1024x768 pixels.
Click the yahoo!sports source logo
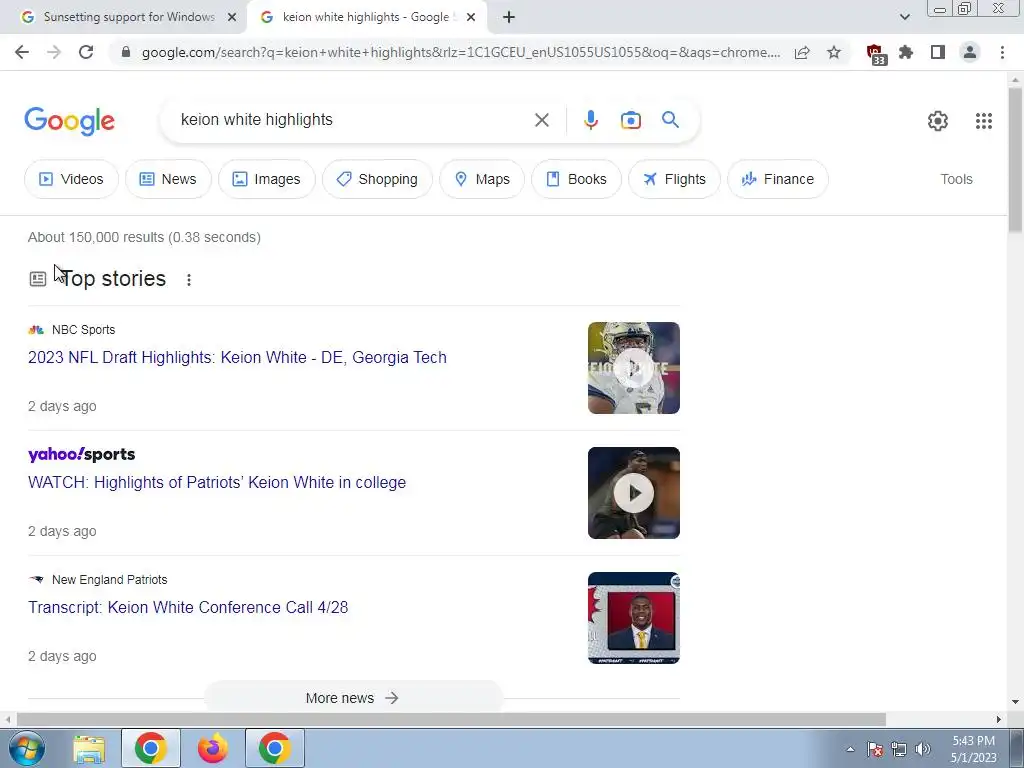pyautogui.click(x=82, y=455)
